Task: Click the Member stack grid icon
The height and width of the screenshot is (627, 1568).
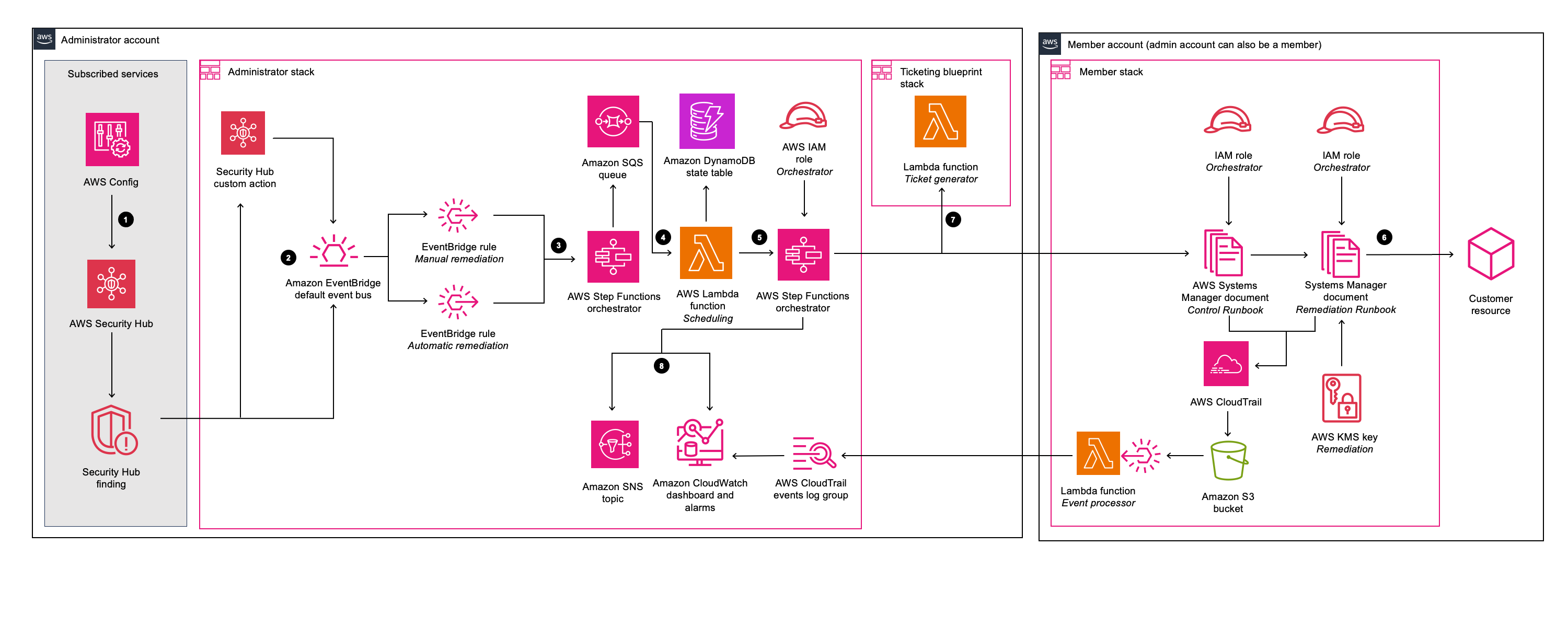Action: 1061,70
